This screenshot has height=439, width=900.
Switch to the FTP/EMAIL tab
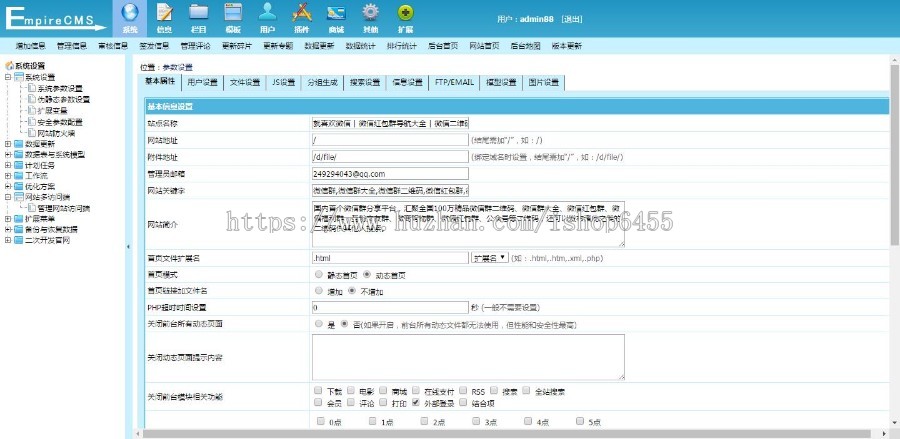point(455,83)
